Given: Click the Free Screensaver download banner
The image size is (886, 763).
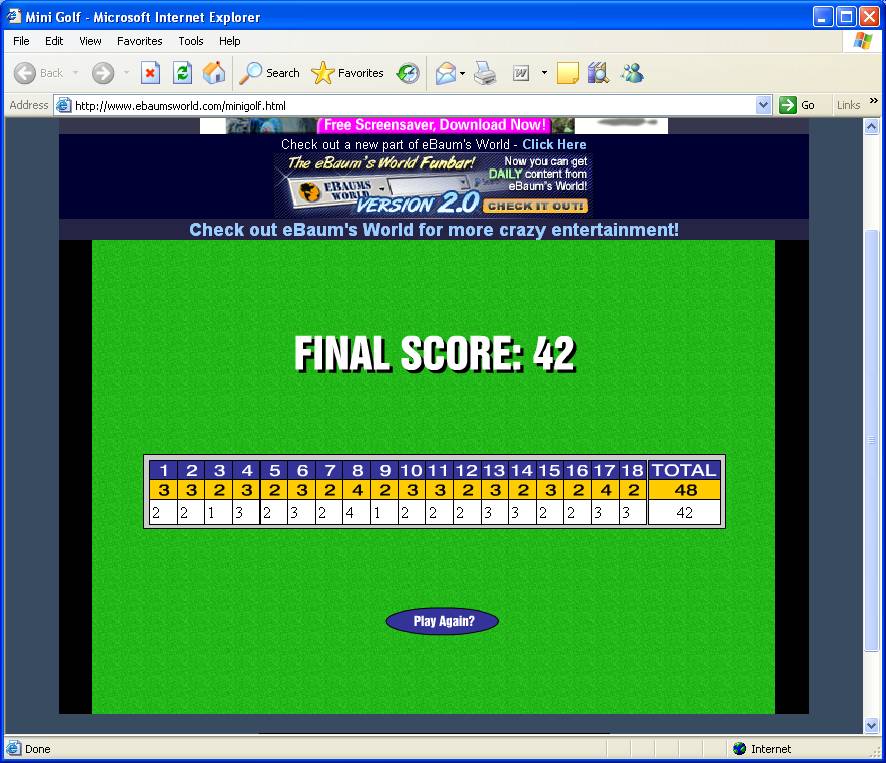Looking at the screenshot, I should (x=434, y=125).
